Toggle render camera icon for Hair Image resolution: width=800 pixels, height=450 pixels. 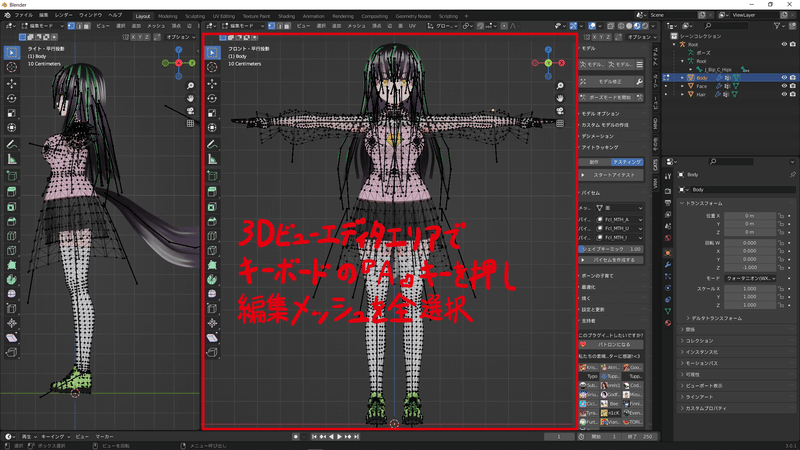pyautogui.click(x=793, y=94)
